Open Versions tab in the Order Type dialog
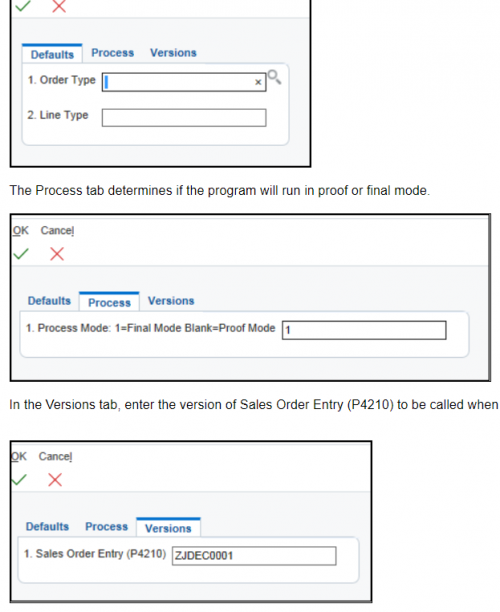 173,53
